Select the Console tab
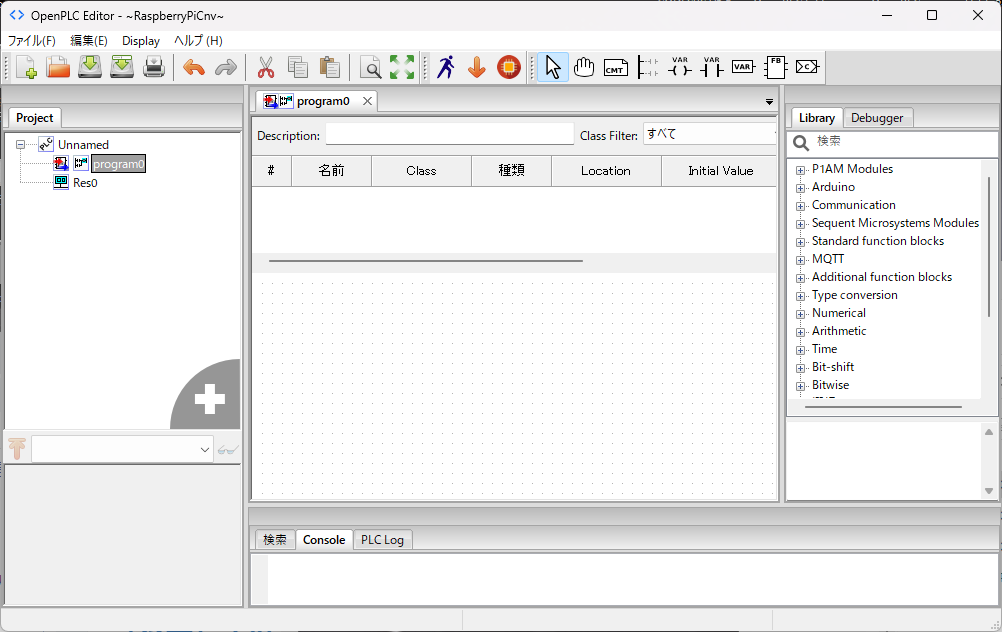This screenshot has height=632, width=1002. (x=324, y=540)
